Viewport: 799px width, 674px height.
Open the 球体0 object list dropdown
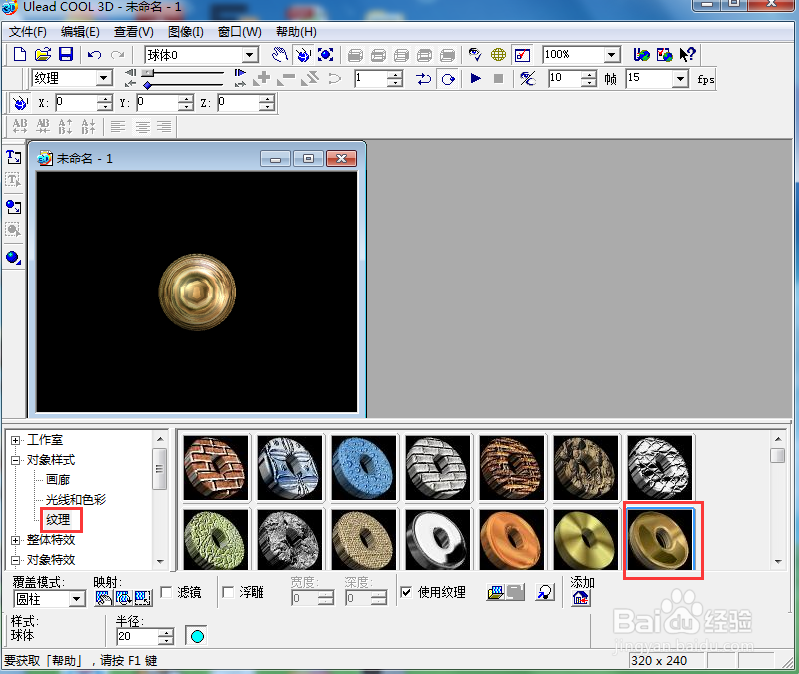tap(250, 55)
